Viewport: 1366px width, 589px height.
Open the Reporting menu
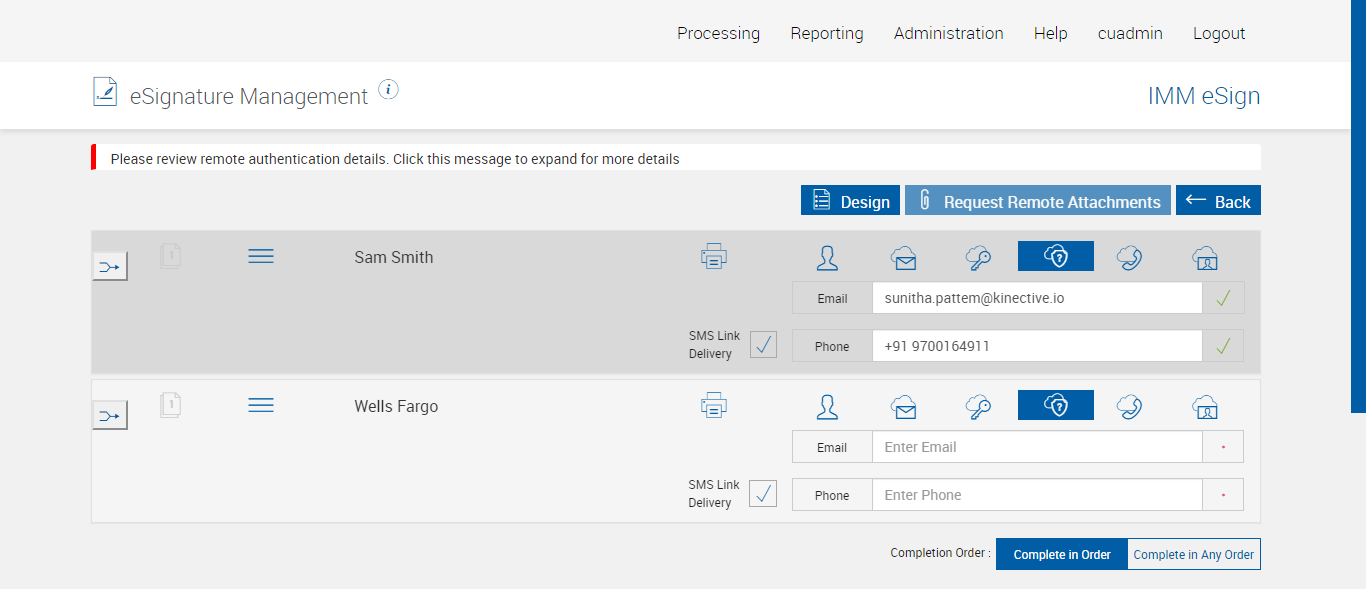pyautogui.click(x=826, y=33)
